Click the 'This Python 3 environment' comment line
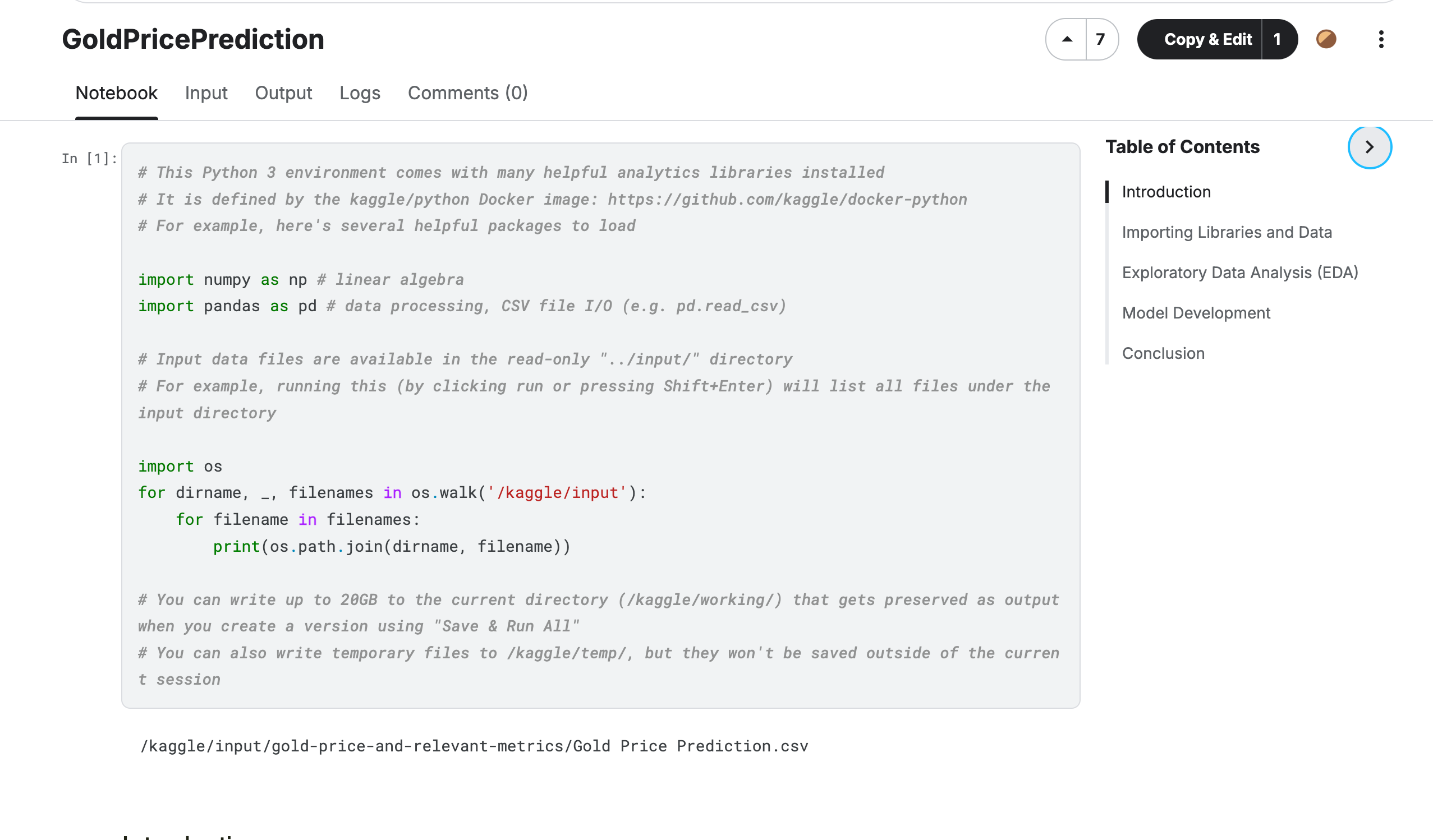 511,173
